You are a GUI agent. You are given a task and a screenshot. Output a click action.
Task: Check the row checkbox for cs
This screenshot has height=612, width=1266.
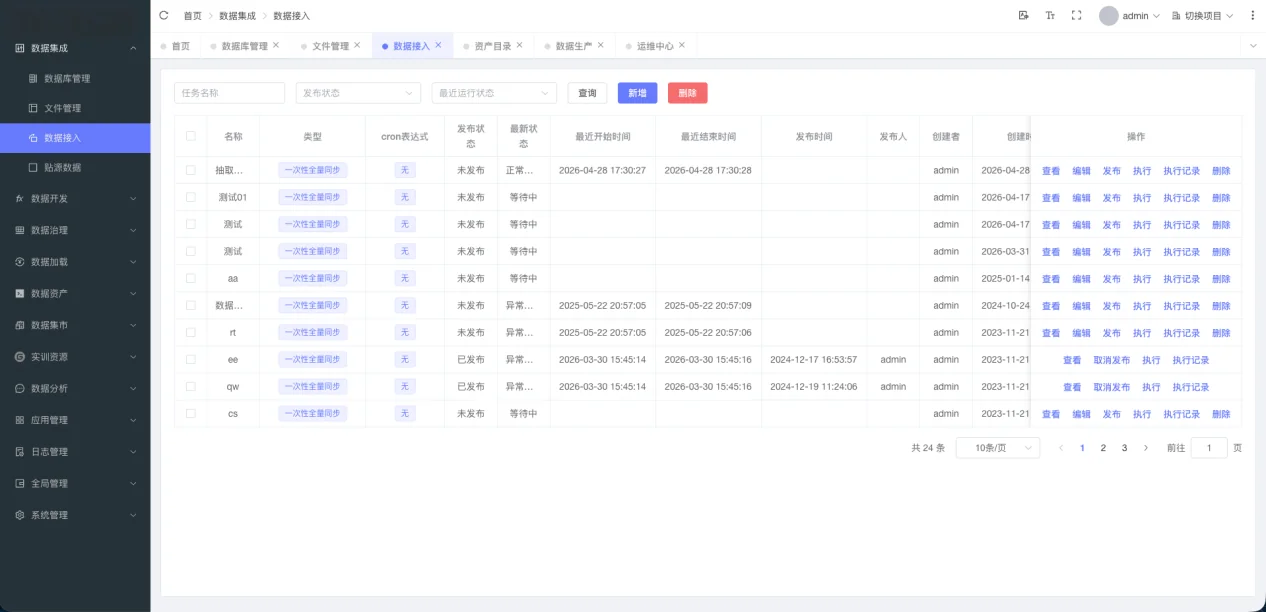point(191,413)
